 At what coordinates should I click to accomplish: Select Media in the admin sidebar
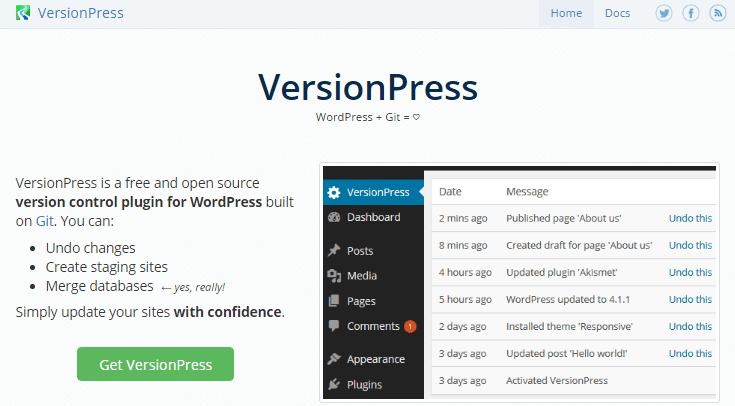pos(374,276)
